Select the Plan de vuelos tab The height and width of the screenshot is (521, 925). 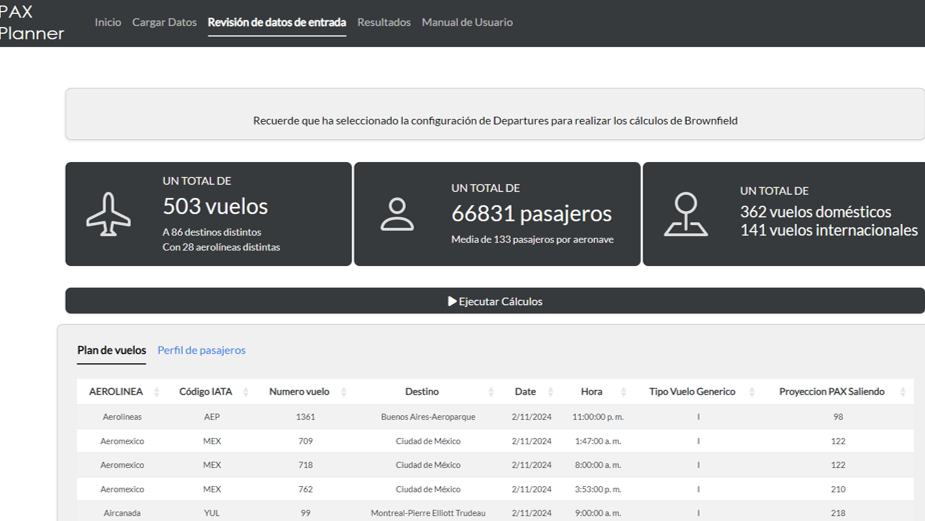[111, 350]
